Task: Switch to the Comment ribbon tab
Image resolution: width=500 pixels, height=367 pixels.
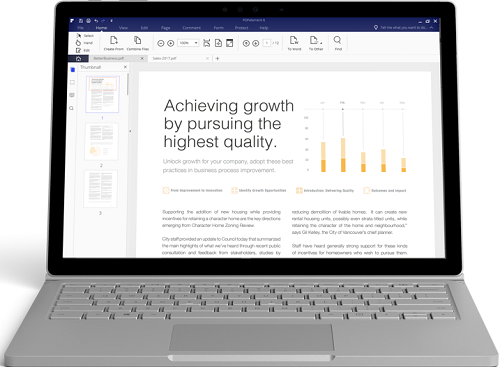Action: (192, 28)
